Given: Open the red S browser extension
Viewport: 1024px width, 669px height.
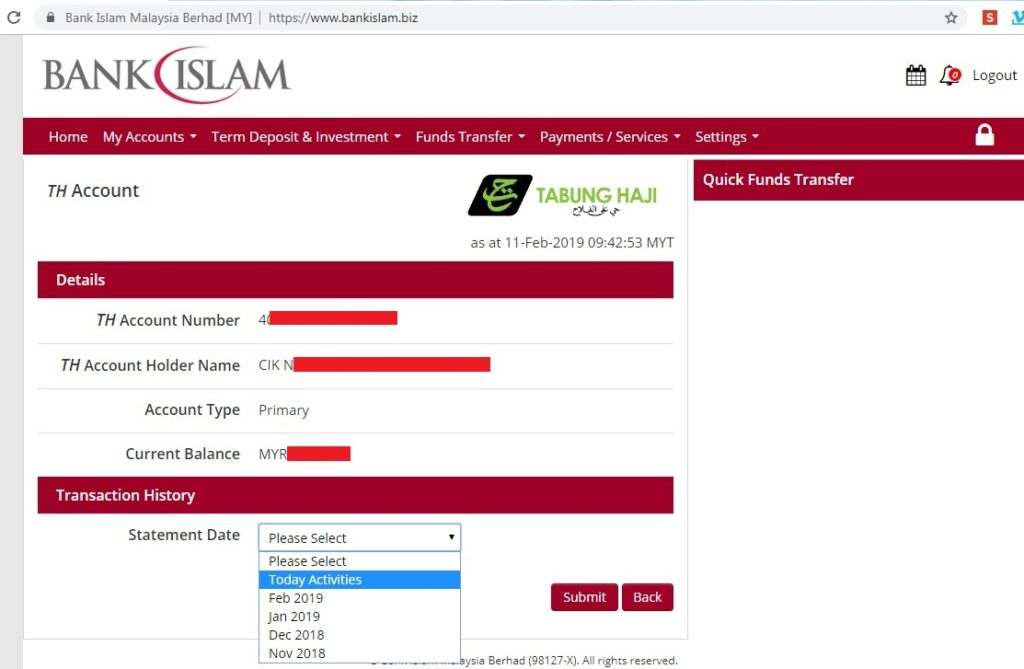Looking at the screenshot, I should click(989, 18).
